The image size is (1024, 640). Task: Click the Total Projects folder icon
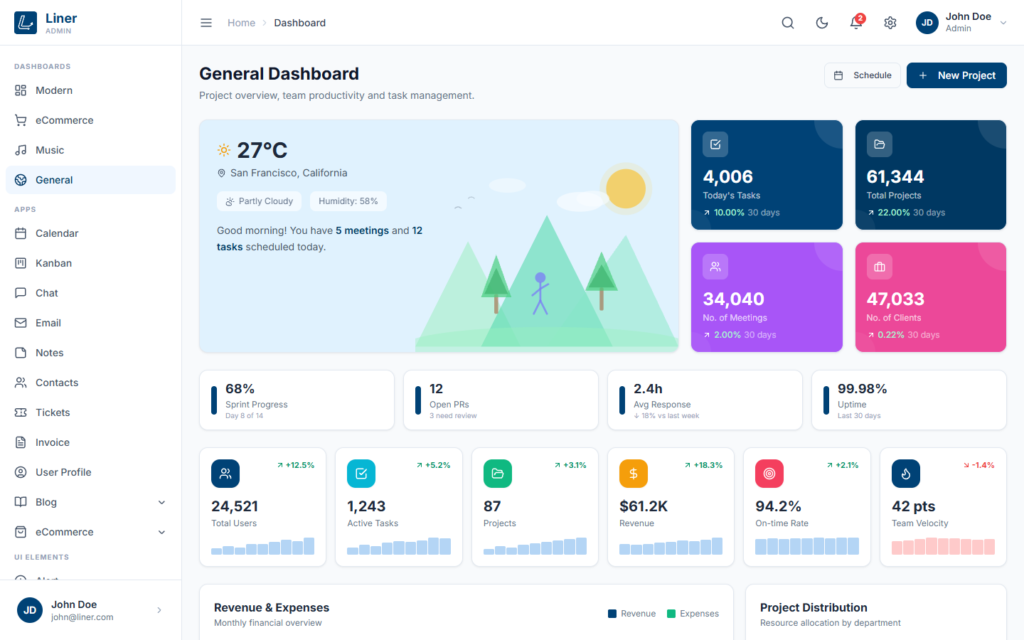[879, 144]
